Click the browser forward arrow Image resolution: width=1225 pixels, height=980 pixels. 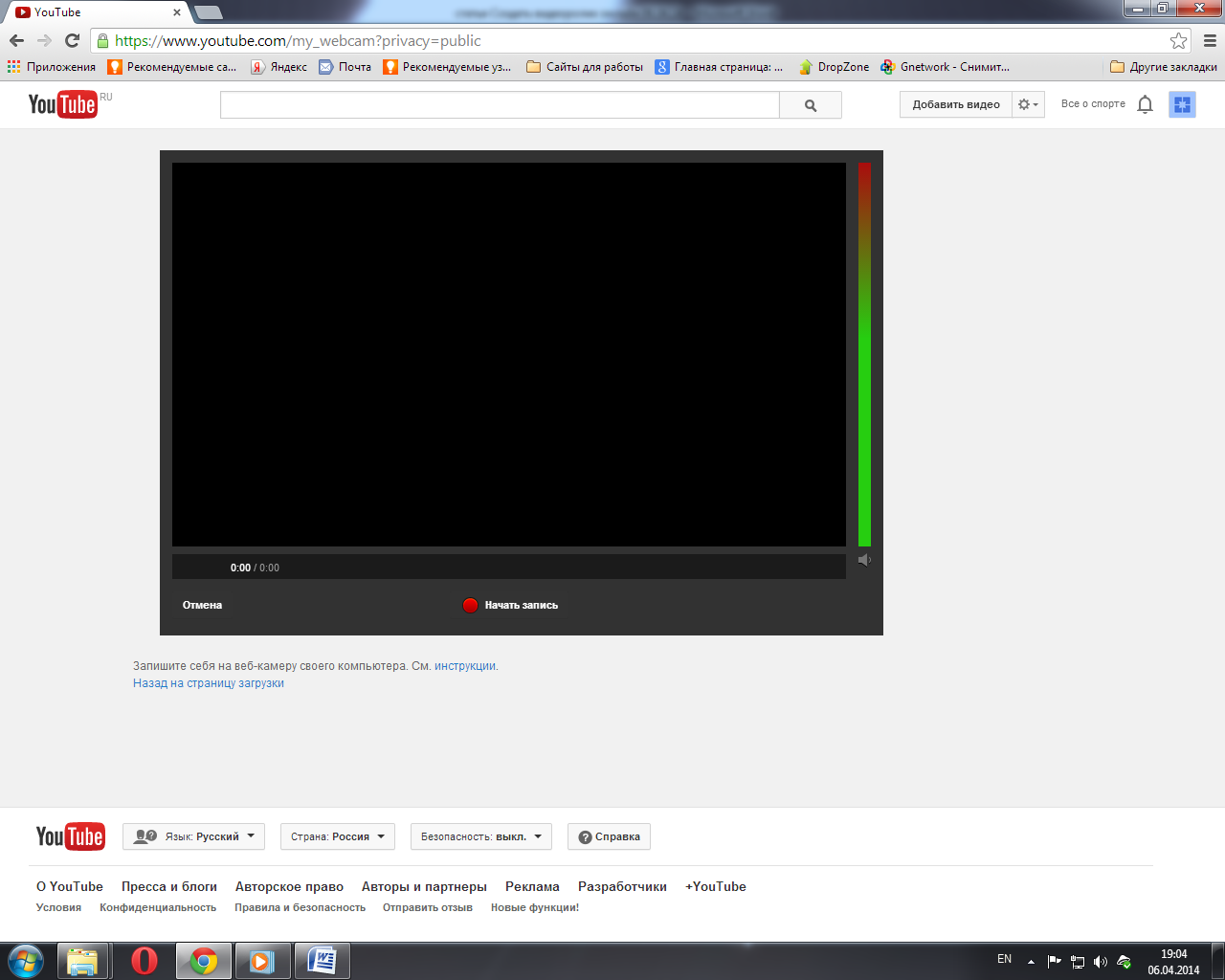click(44, 40)
